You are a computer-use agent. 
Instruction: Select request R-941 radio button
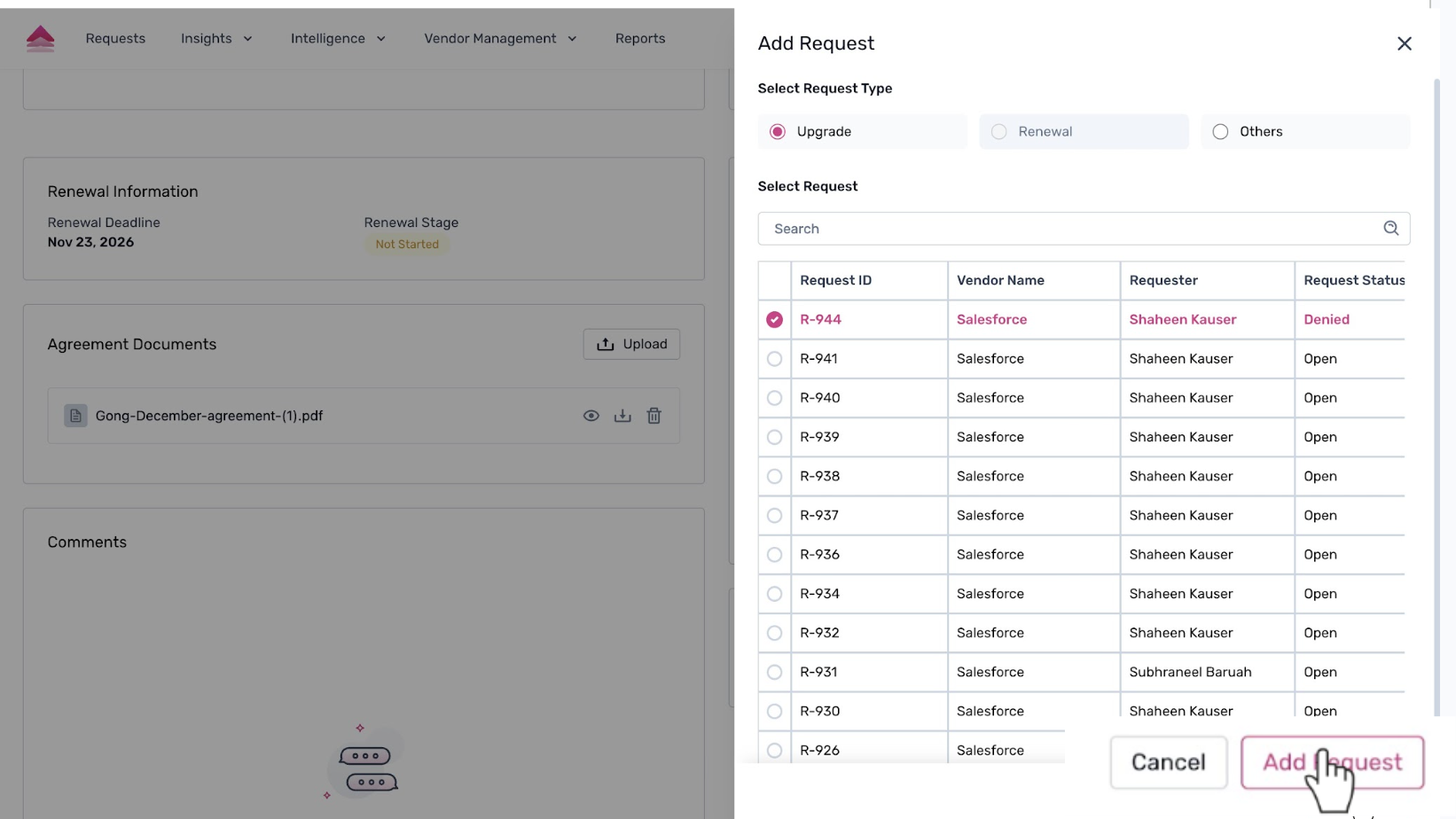coord(774,359)
